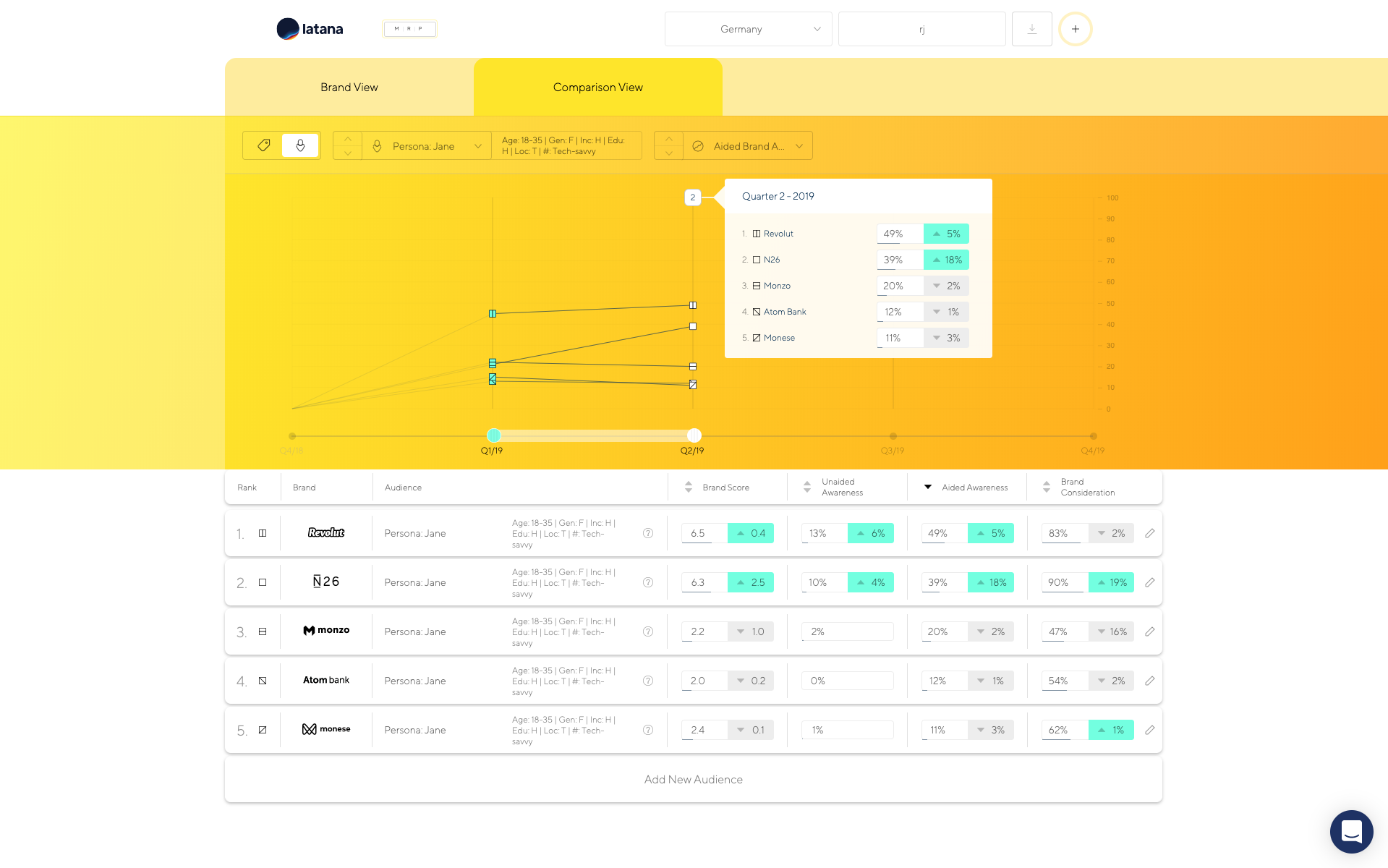Screen dimensions: 1388x868
Task: Click the Revolut logo in table
Action: (326, 533)
